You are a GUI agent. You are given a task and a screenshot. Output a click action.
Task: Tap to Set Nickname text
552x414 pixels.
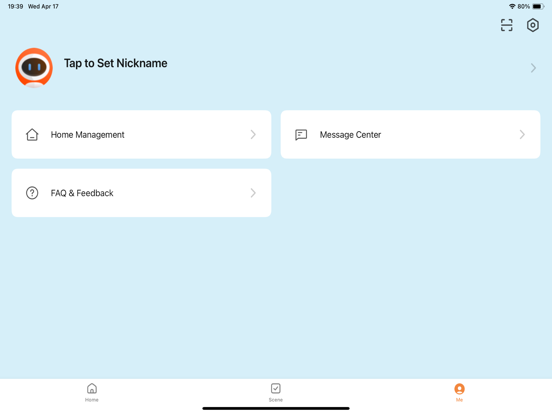tap(115, 63)
